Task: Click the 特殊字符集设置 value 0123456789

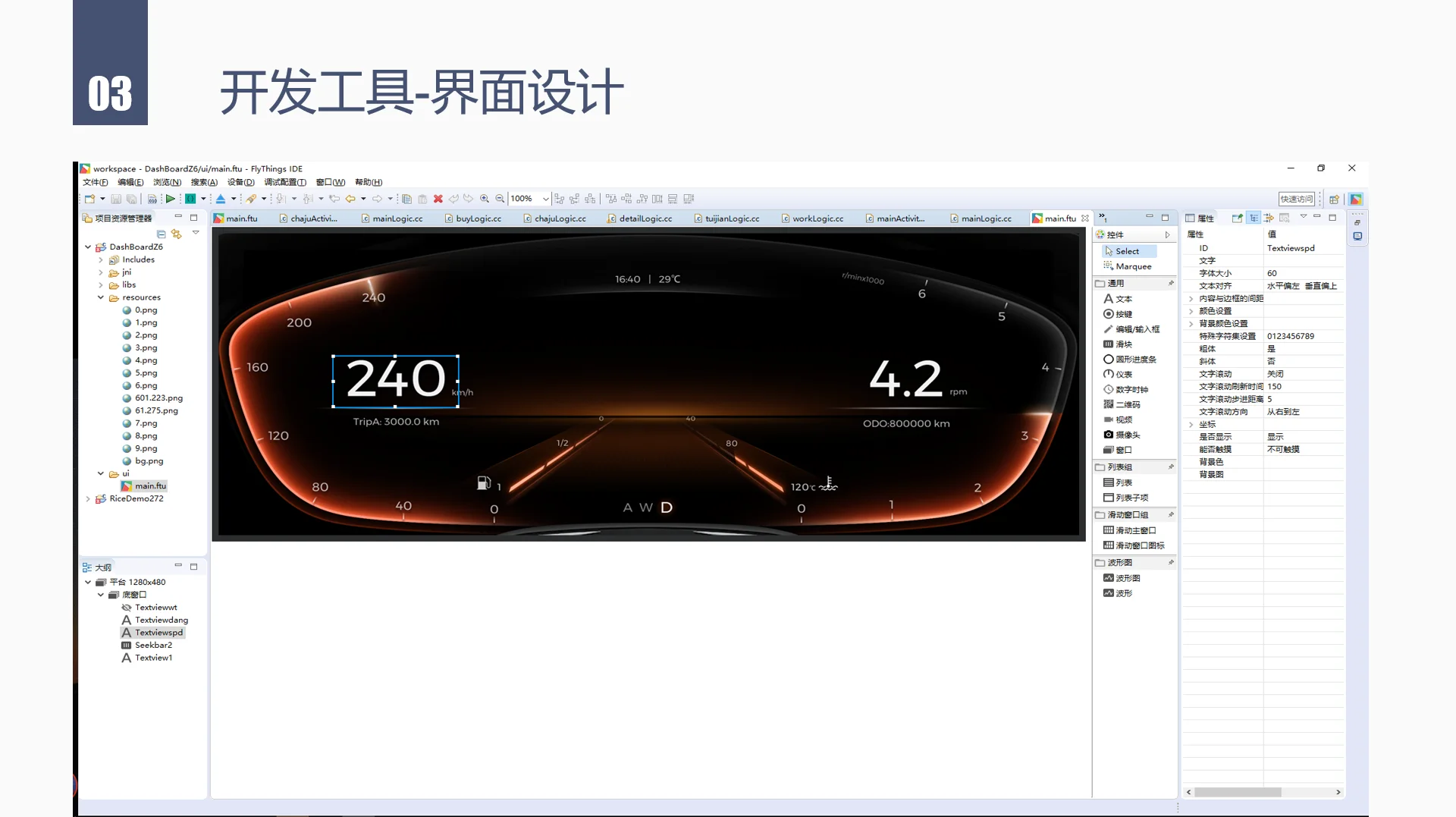Action: pyautogui.click(x=1304, y=336)
